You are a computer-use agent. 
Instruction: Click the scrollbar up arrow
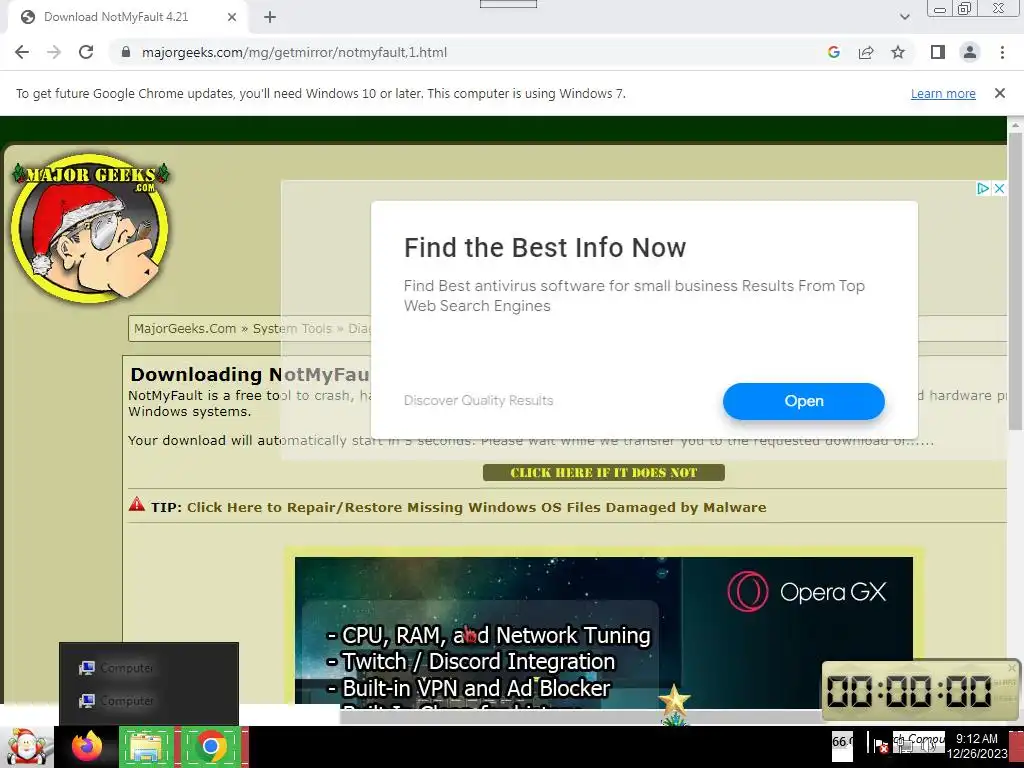1014,123
